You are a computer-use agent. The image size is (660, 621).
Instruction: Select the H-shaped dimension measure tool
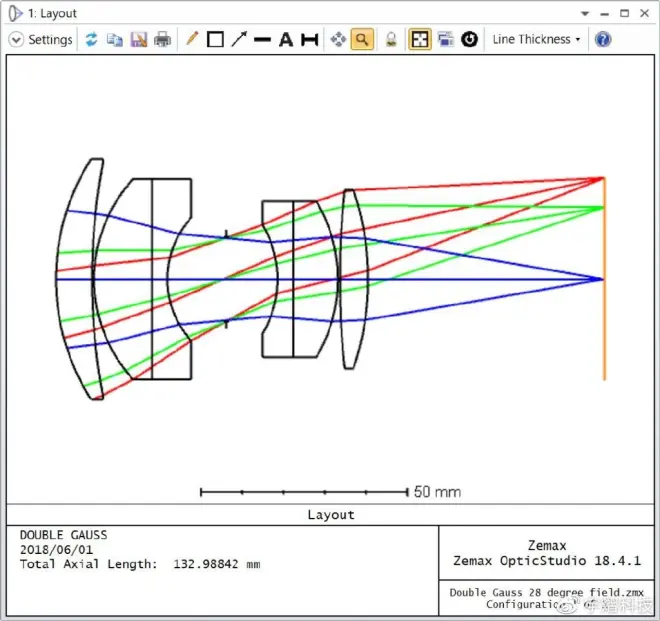pos(310,40)
